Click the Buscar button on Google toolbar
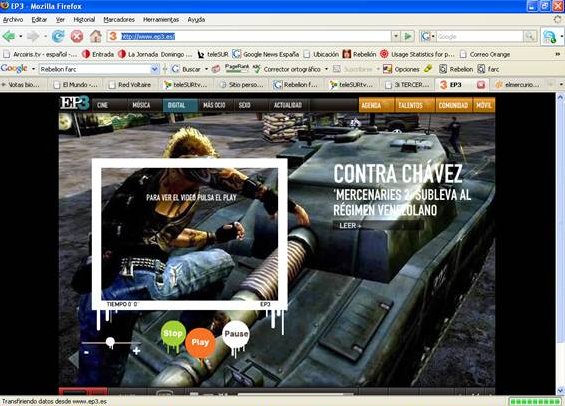The width and height of the screenshot is (565, 406). point(186,69)
